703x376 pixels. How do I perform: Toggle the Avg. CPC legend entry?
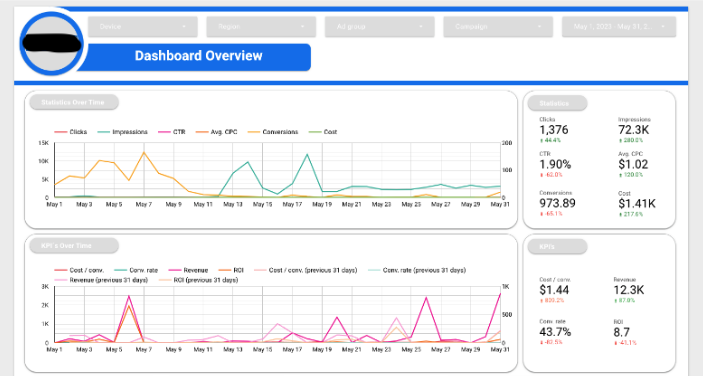pyautogui.click(x=217, y=132)
